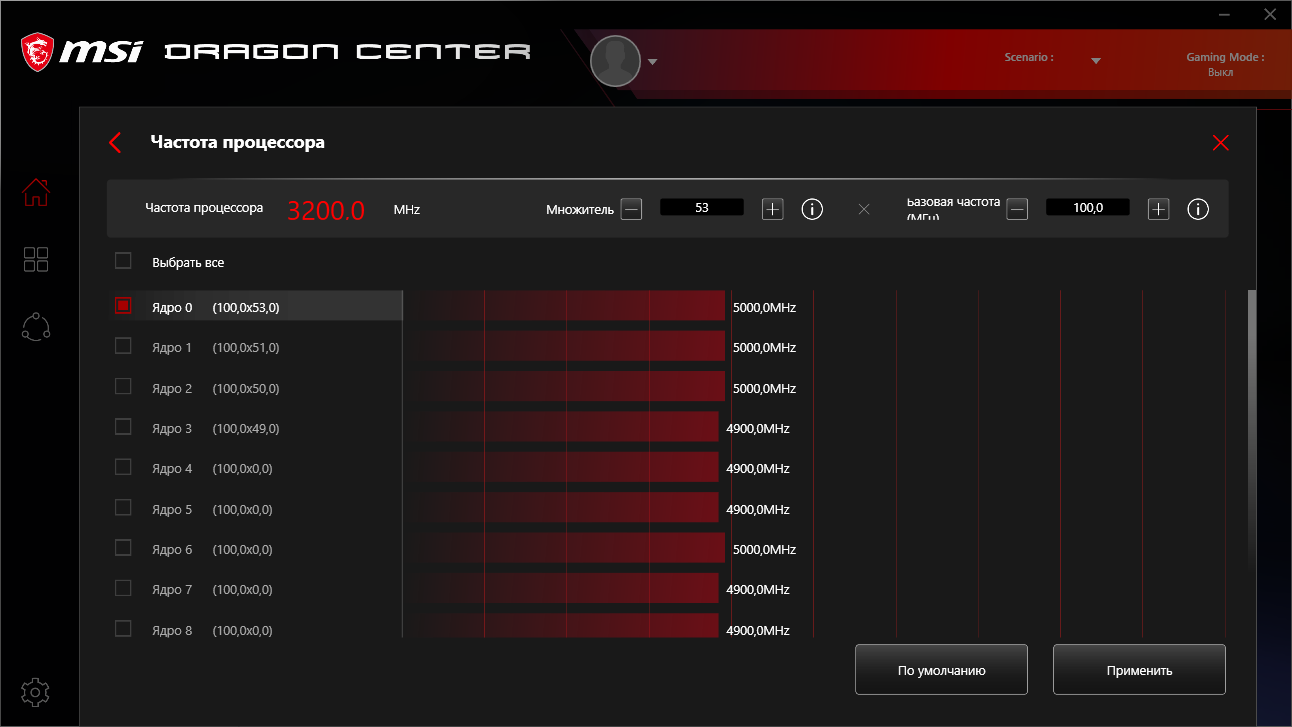The height and width of the screenshot is (727, 1292).
Task: Open settings gear in sidebar
Action: point(36,691)
